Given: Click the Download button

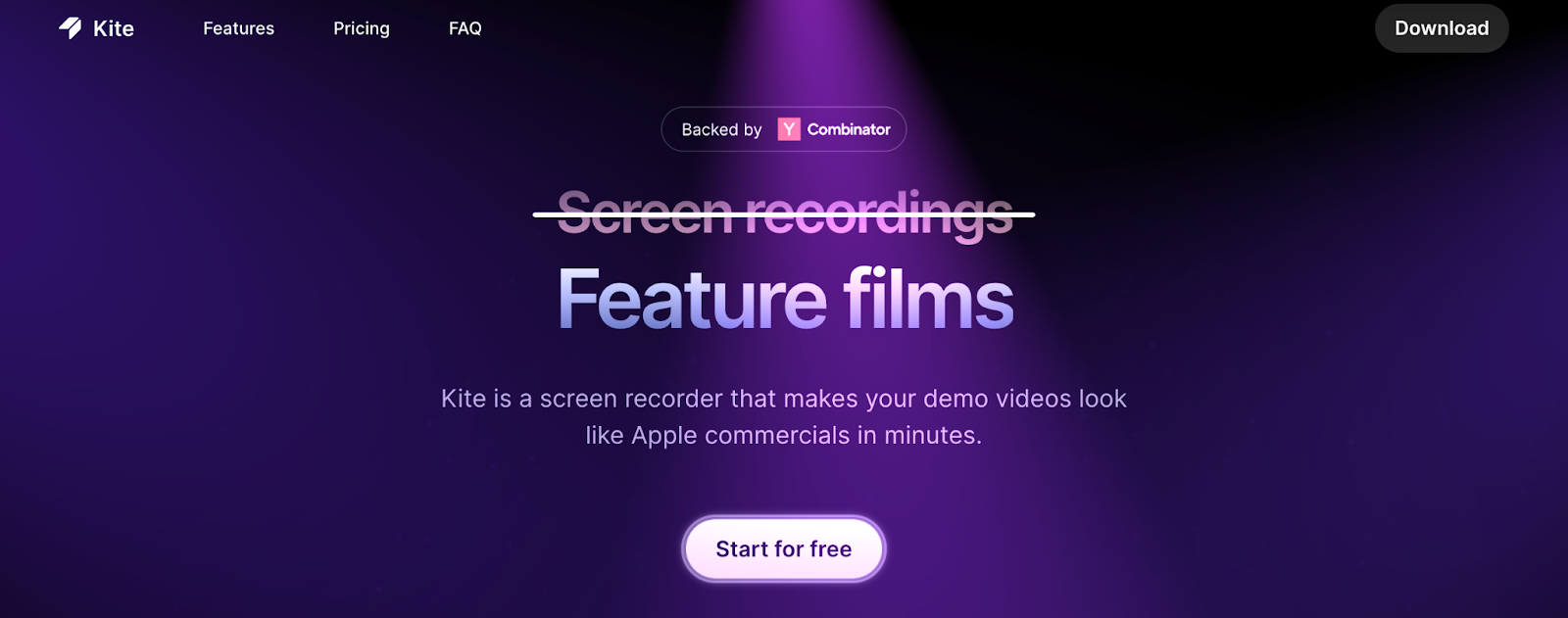Looking at the screenshot, I should [x=1442, y=28].
